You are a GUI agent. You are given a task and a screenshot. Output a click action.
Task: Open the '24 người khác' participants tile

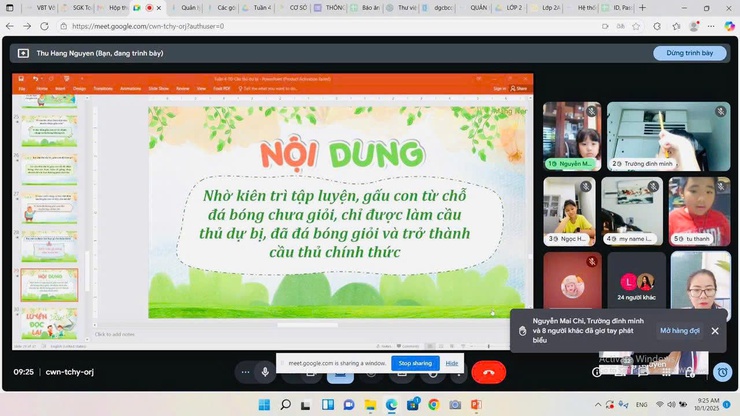(637, 281)
